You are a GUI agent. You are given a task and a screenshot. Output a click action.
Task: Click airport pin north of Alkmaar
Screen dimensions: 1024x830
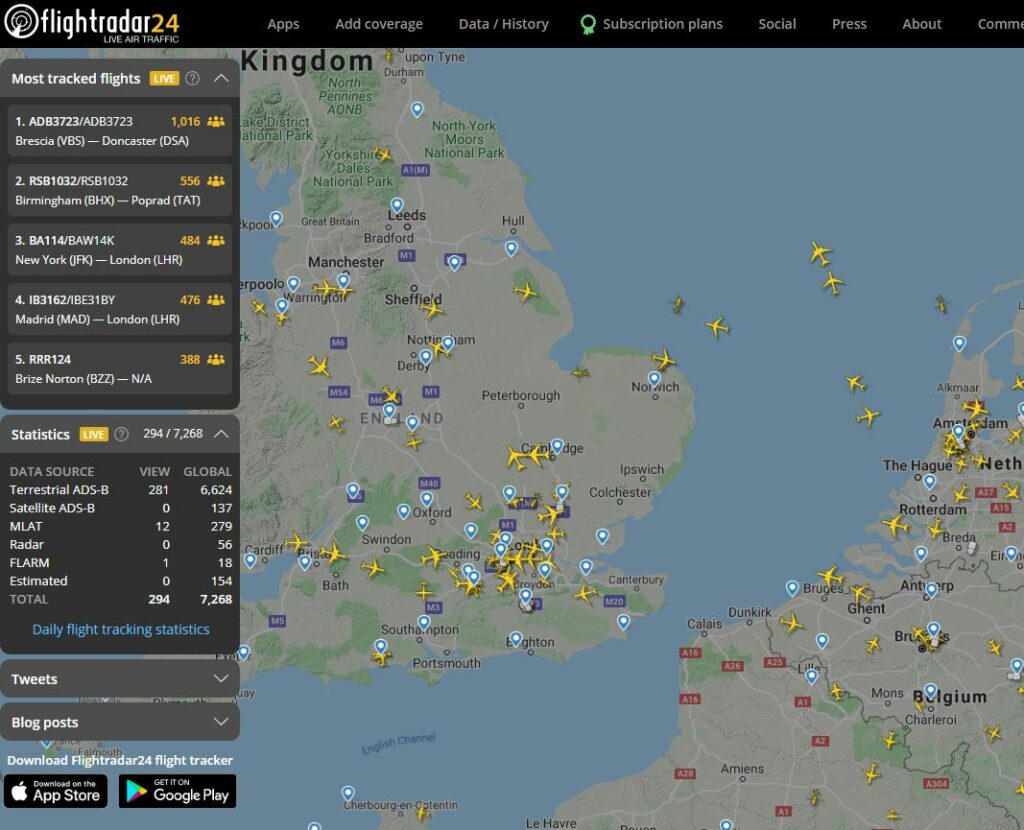point(959,343)
